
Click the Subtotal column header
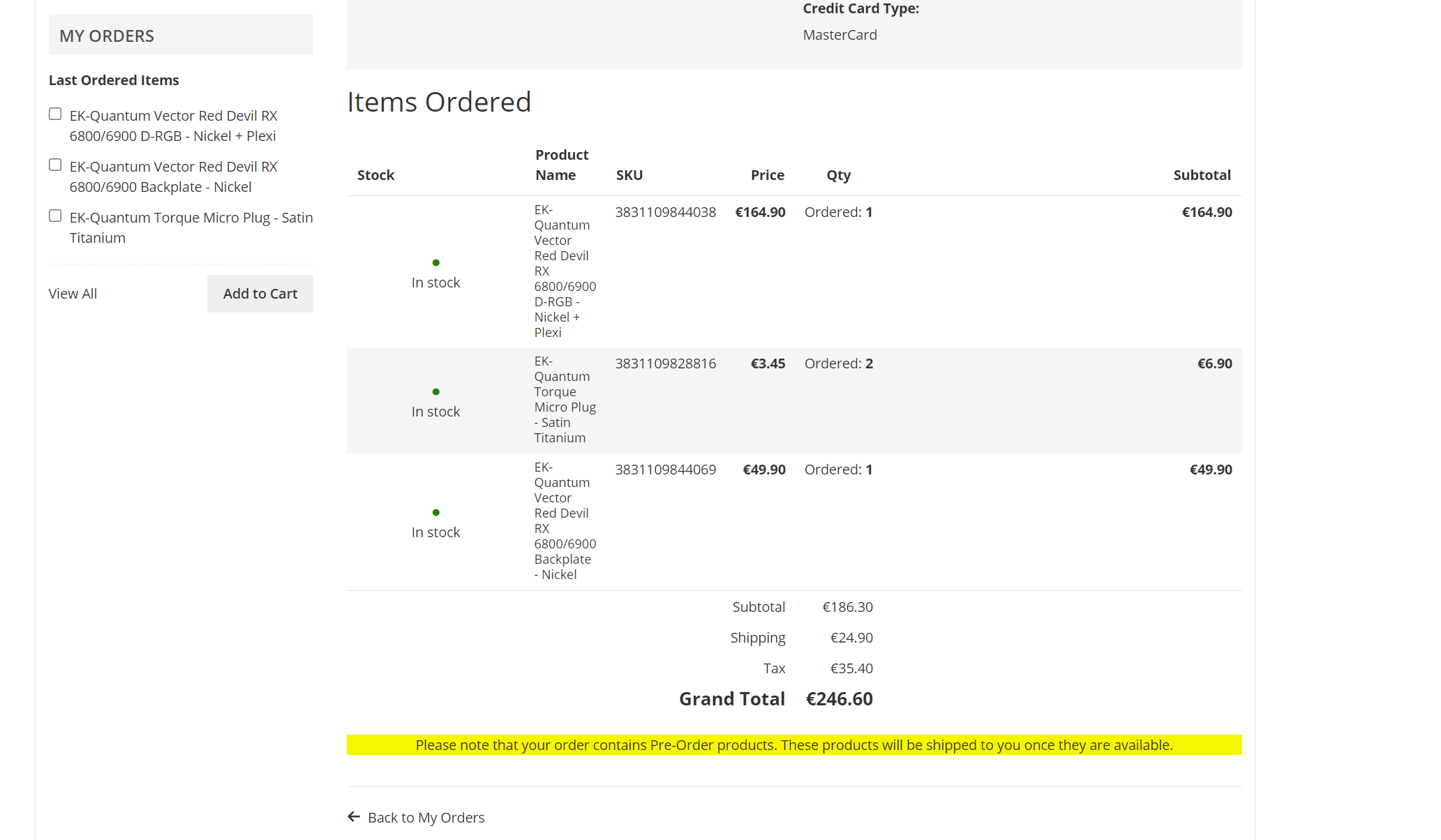[1202, 175]
